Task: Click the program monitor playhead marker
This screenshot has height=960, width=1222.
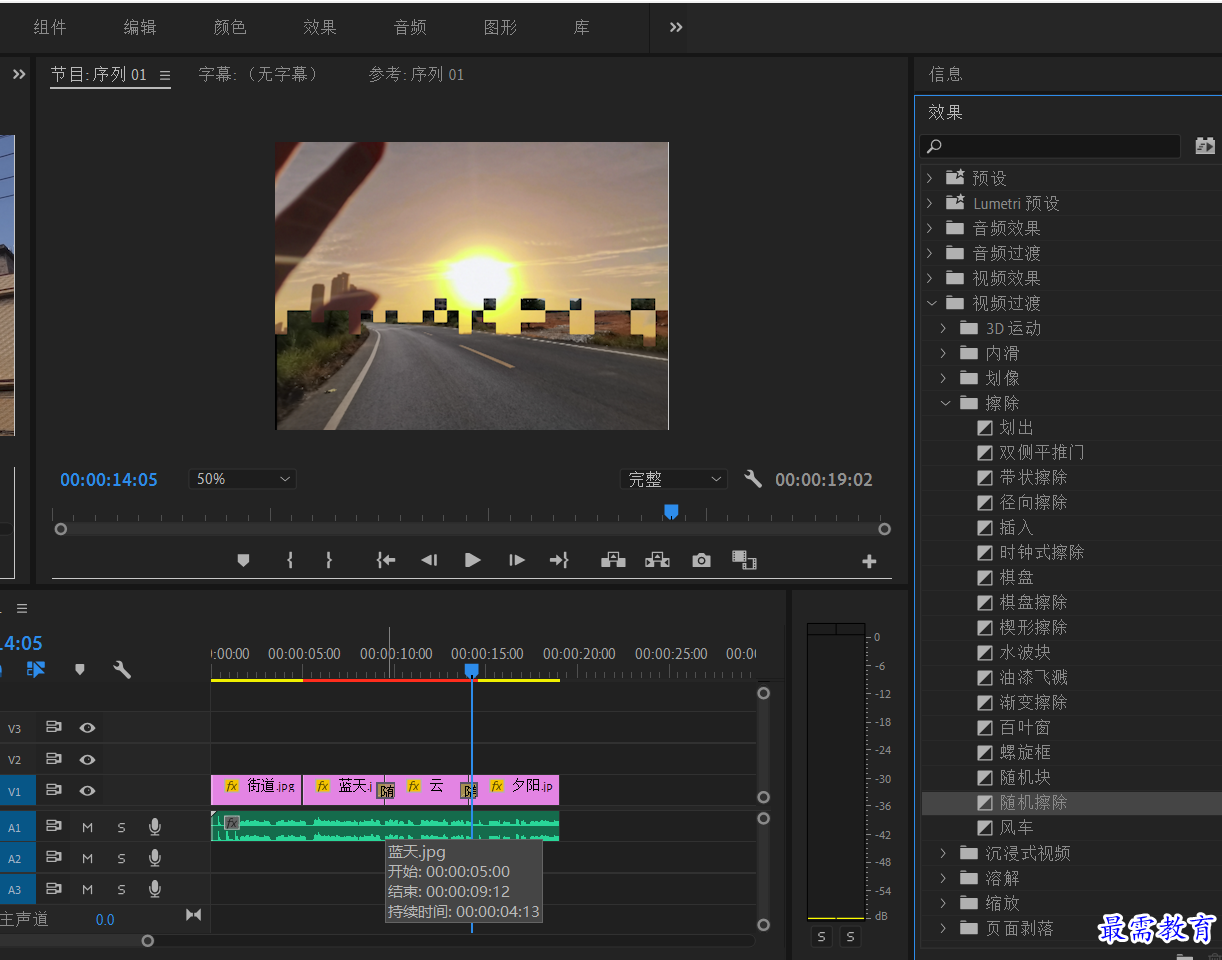Action: (671, 512)
